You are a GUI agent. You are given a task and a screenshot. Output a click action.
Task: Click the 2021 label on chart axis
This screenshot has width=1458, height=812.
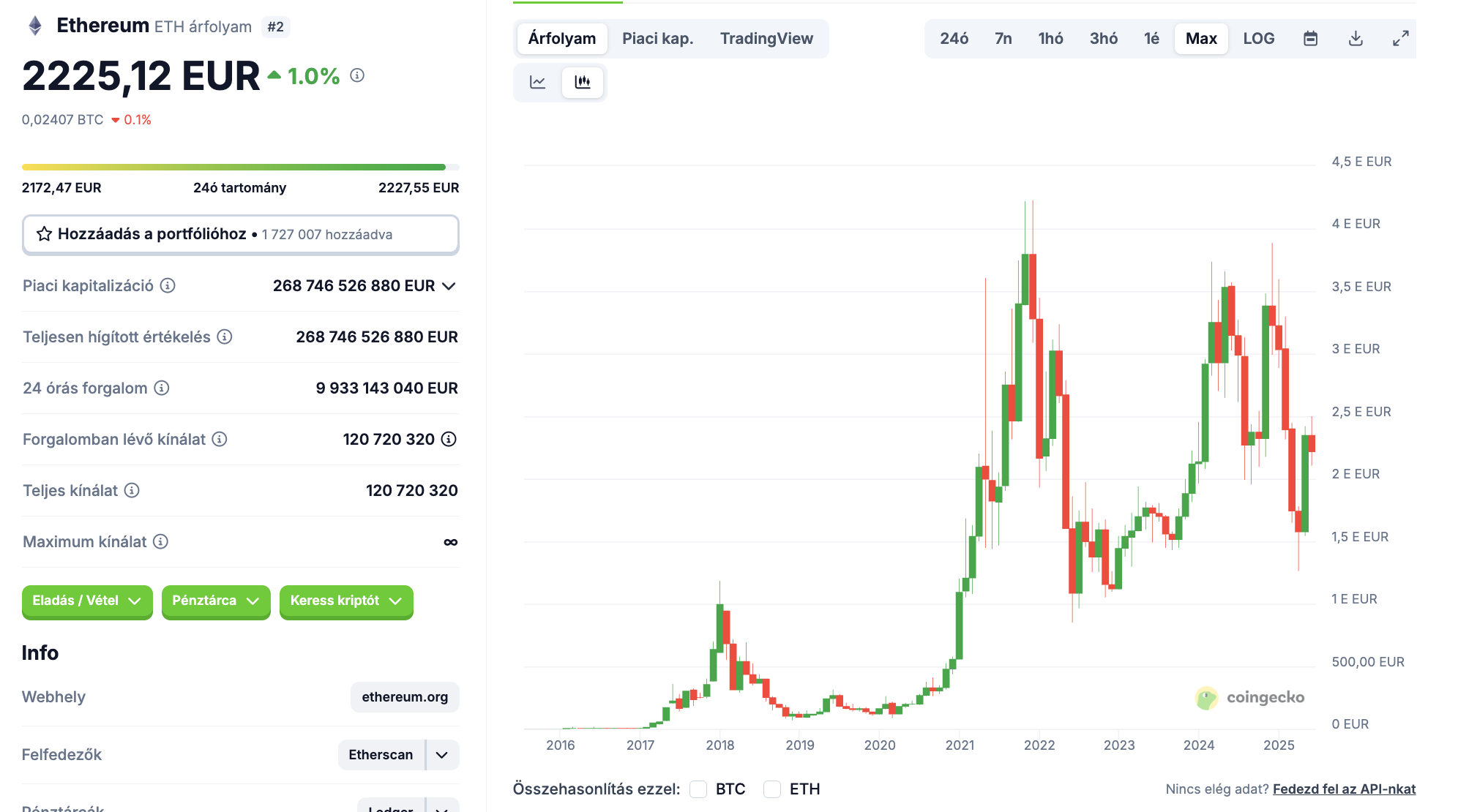pos(960,745)
